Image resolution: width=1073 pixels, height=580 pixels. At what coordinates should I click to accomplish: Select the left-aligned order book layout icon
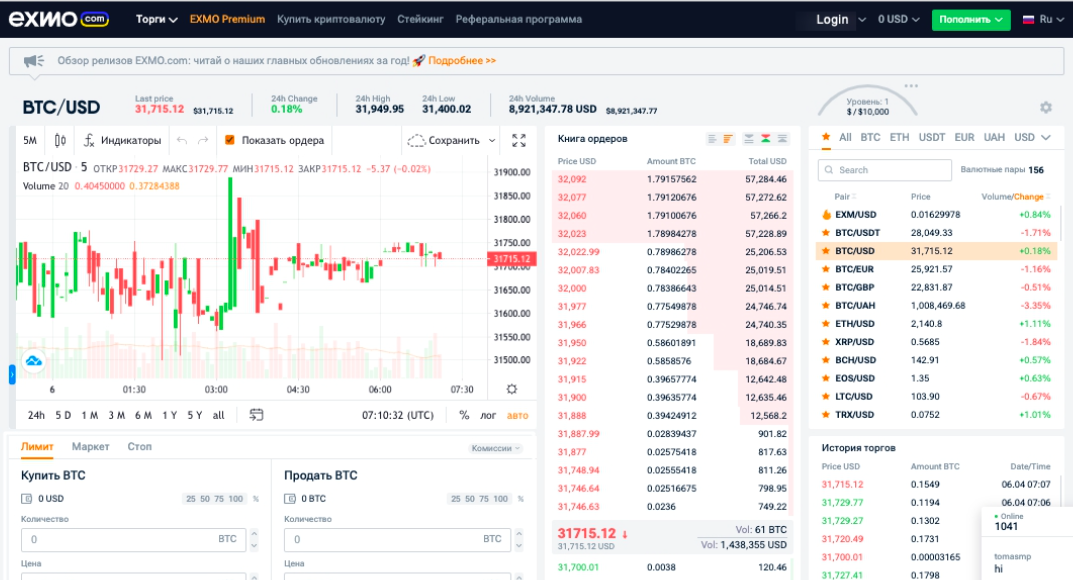click(712, 139)
